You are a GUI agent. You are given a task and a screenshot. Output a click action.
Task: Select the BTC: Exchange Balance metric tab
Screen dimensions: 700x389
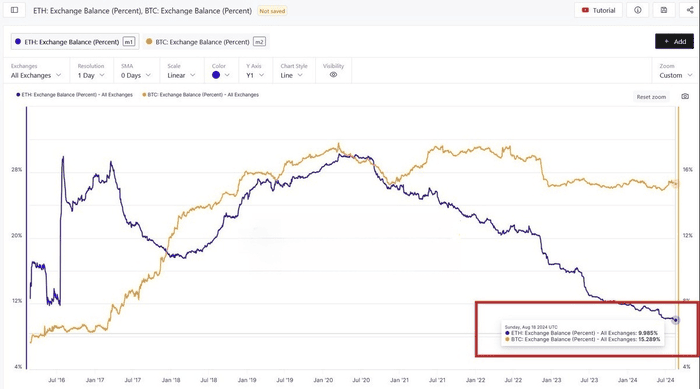click(x=206, y=42)
